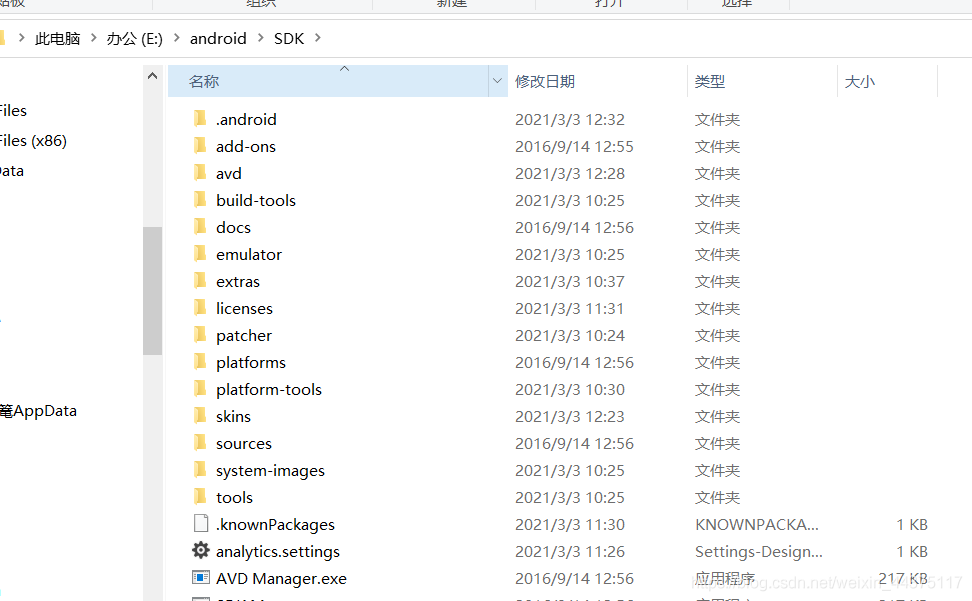972x601 pixels.
Task: Select the AppData item in navigation pane
Action: coord(38,411)
